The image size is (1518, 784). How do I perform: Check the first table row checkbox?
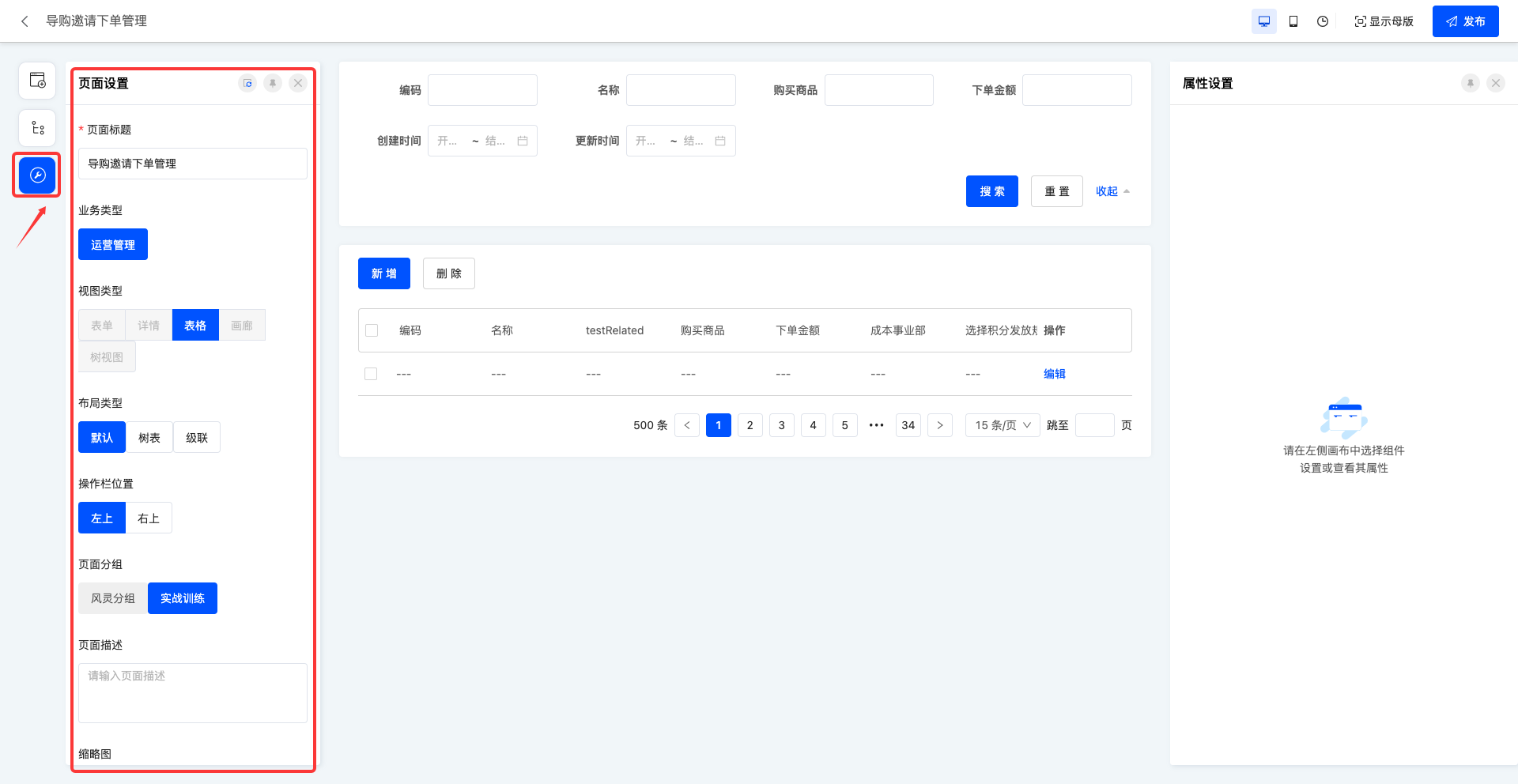tap(371, 374)
